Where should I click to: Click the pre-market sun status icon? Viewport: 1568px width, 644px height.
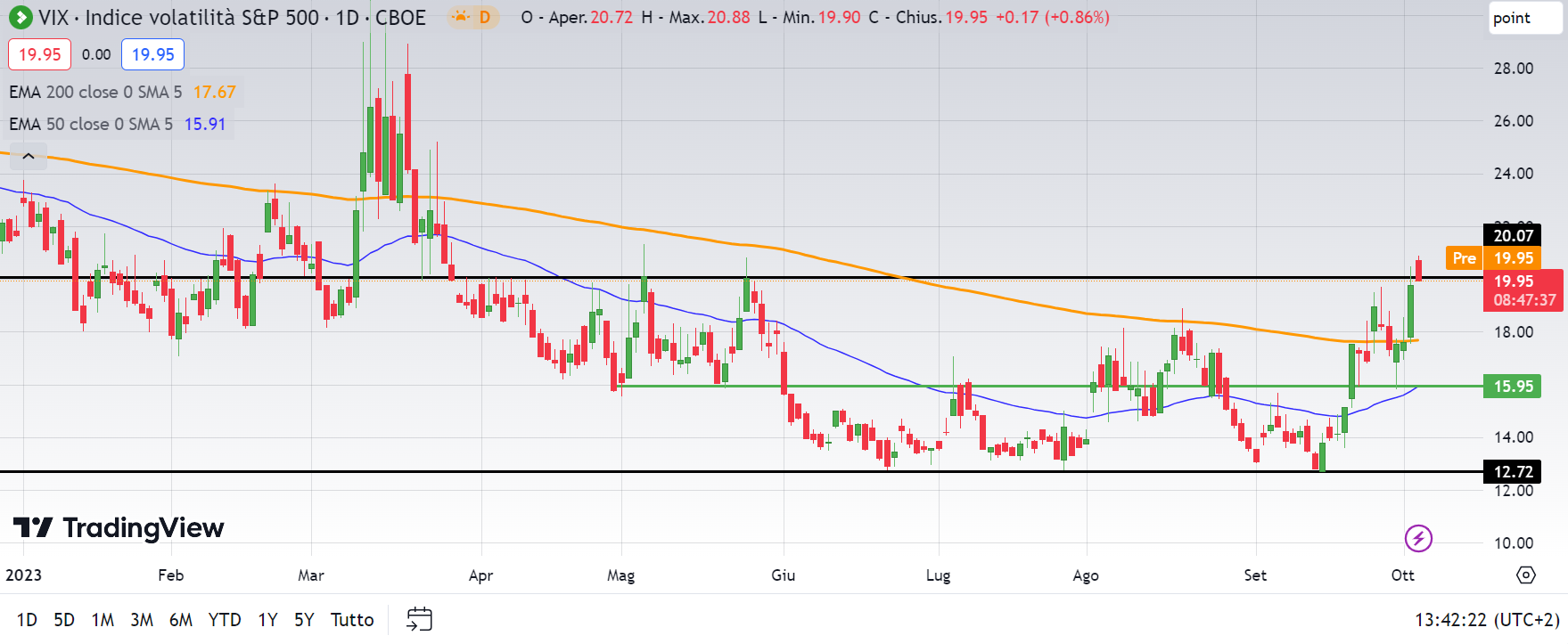click(x=460, y=17)
